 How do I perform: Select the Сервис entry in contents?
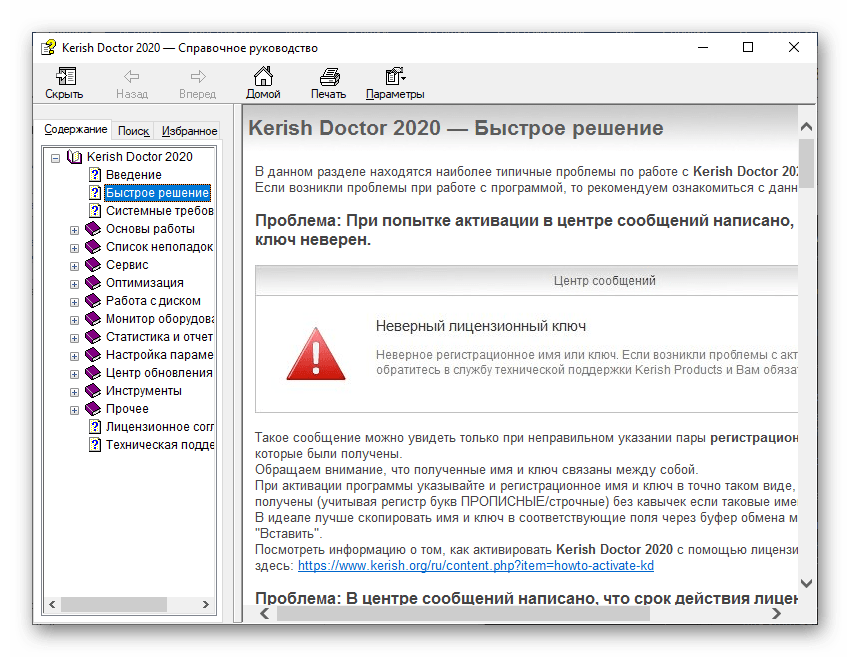(127, 265)
